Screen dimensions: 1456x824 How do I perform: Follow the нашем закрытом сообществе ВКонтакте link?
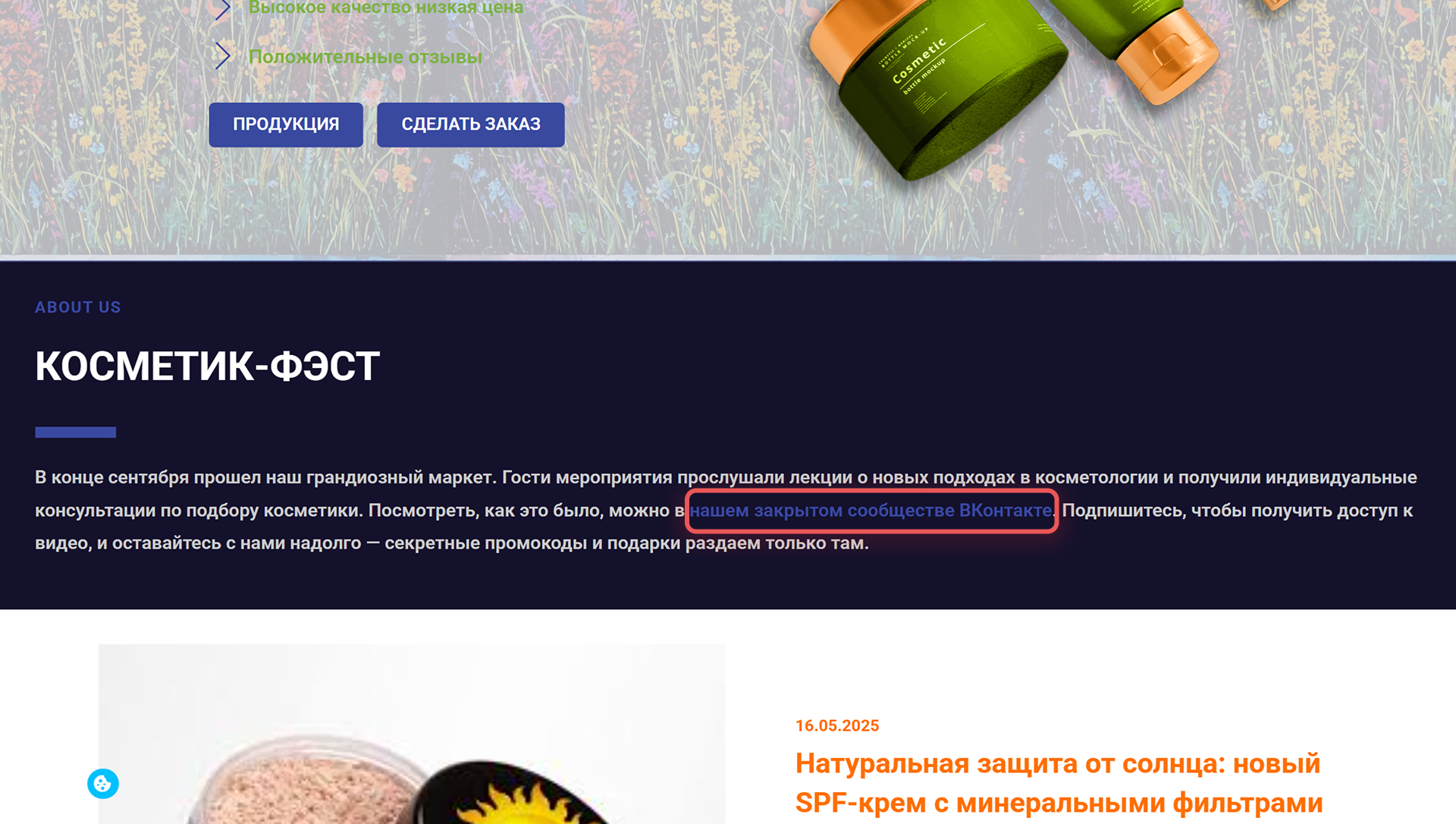click(x=871, y=511)
